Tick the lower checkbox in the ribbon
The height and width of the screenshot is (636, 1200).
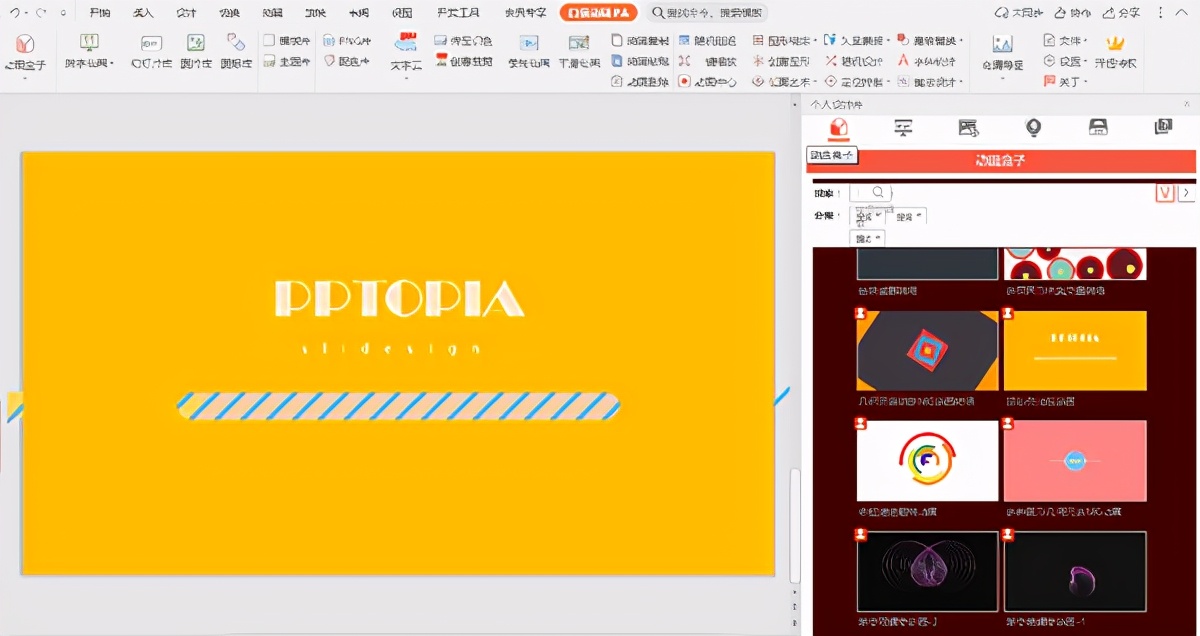(x=269, y=61)
